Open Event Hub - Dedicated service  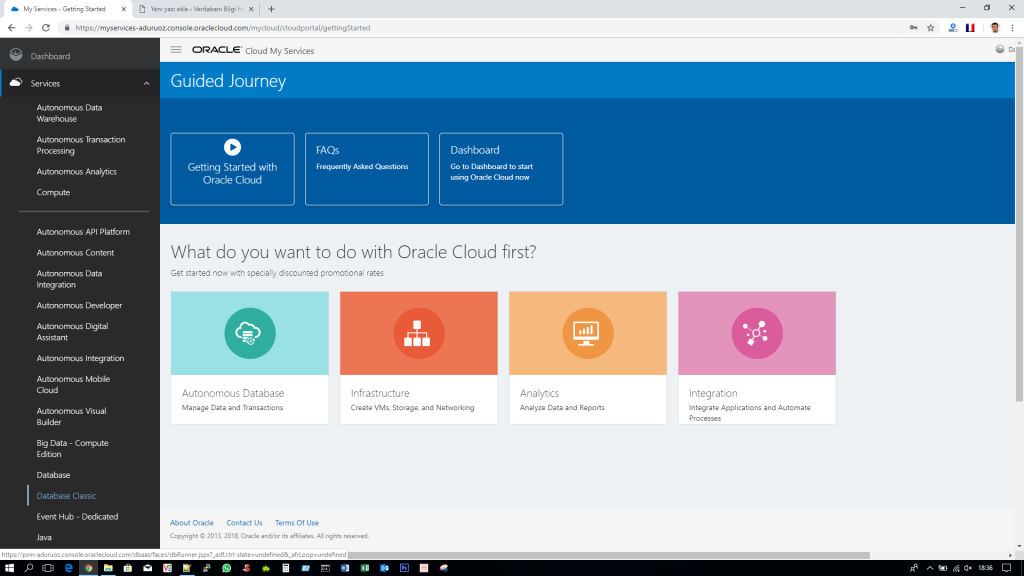point(77,517)
